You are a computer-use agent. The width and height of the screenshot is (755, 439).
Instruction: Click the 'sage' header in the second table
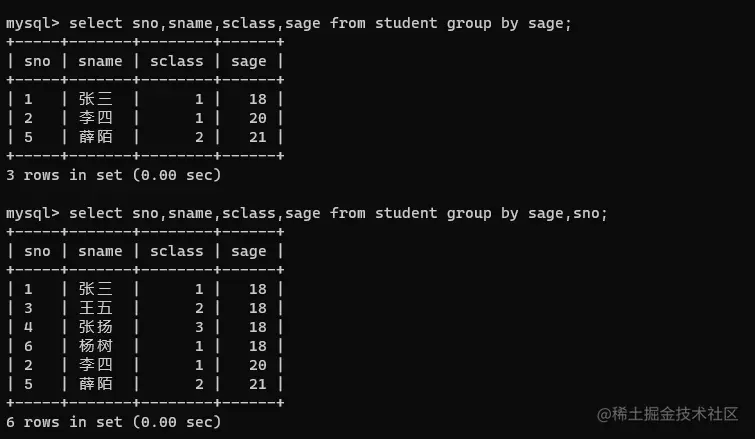248,251
